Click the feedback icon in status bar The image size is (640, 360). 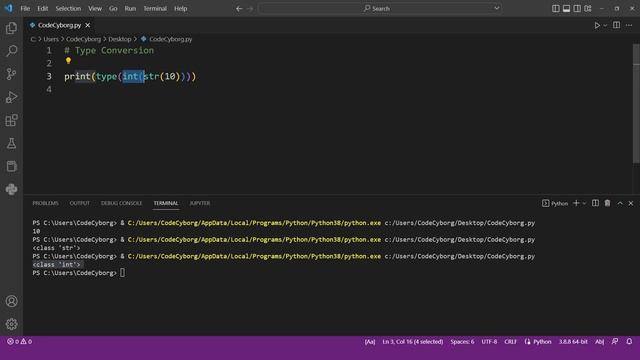(615, 341)
